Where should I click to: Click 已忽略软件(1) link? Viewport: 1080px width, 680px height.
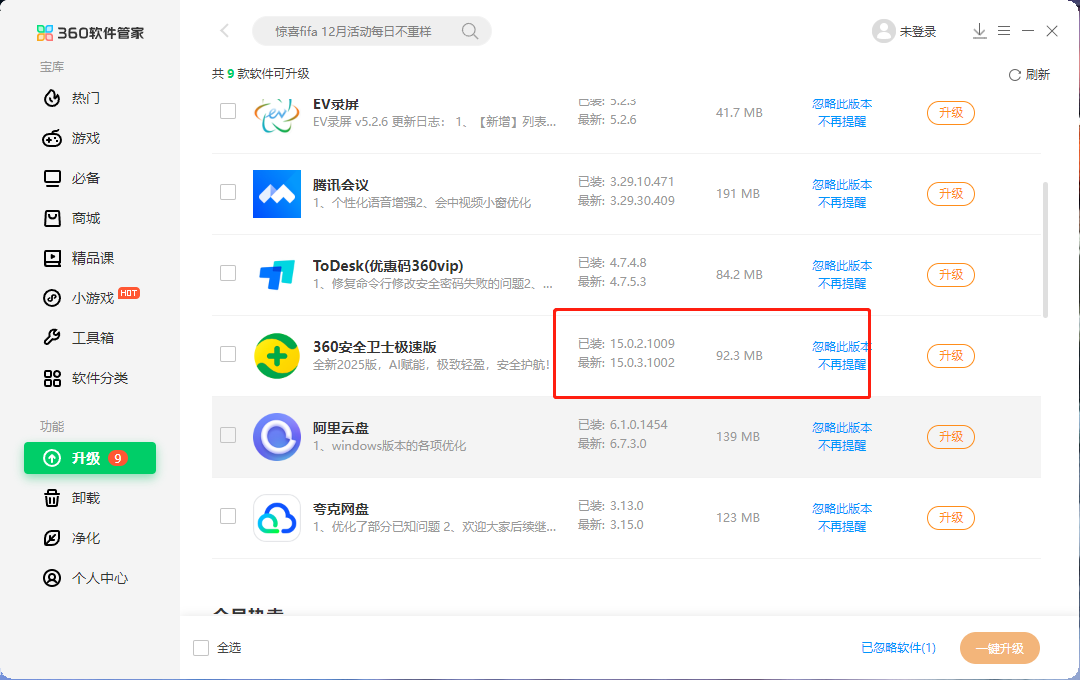(898, 648)
